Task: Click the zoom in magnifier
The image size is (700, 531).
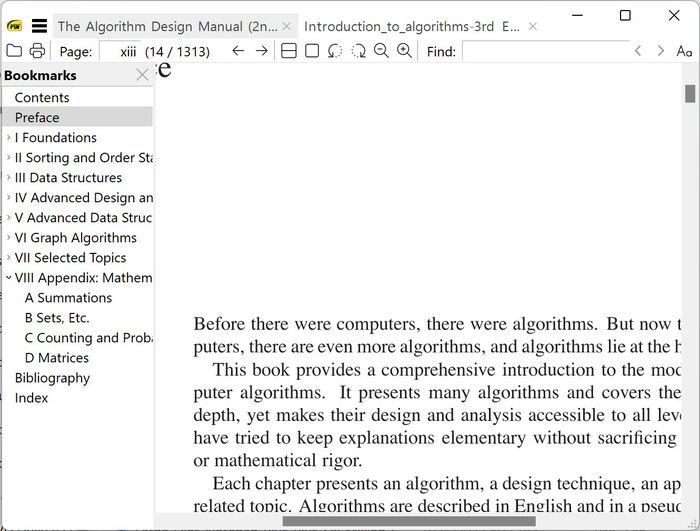Action: click(x=404, y=51)
